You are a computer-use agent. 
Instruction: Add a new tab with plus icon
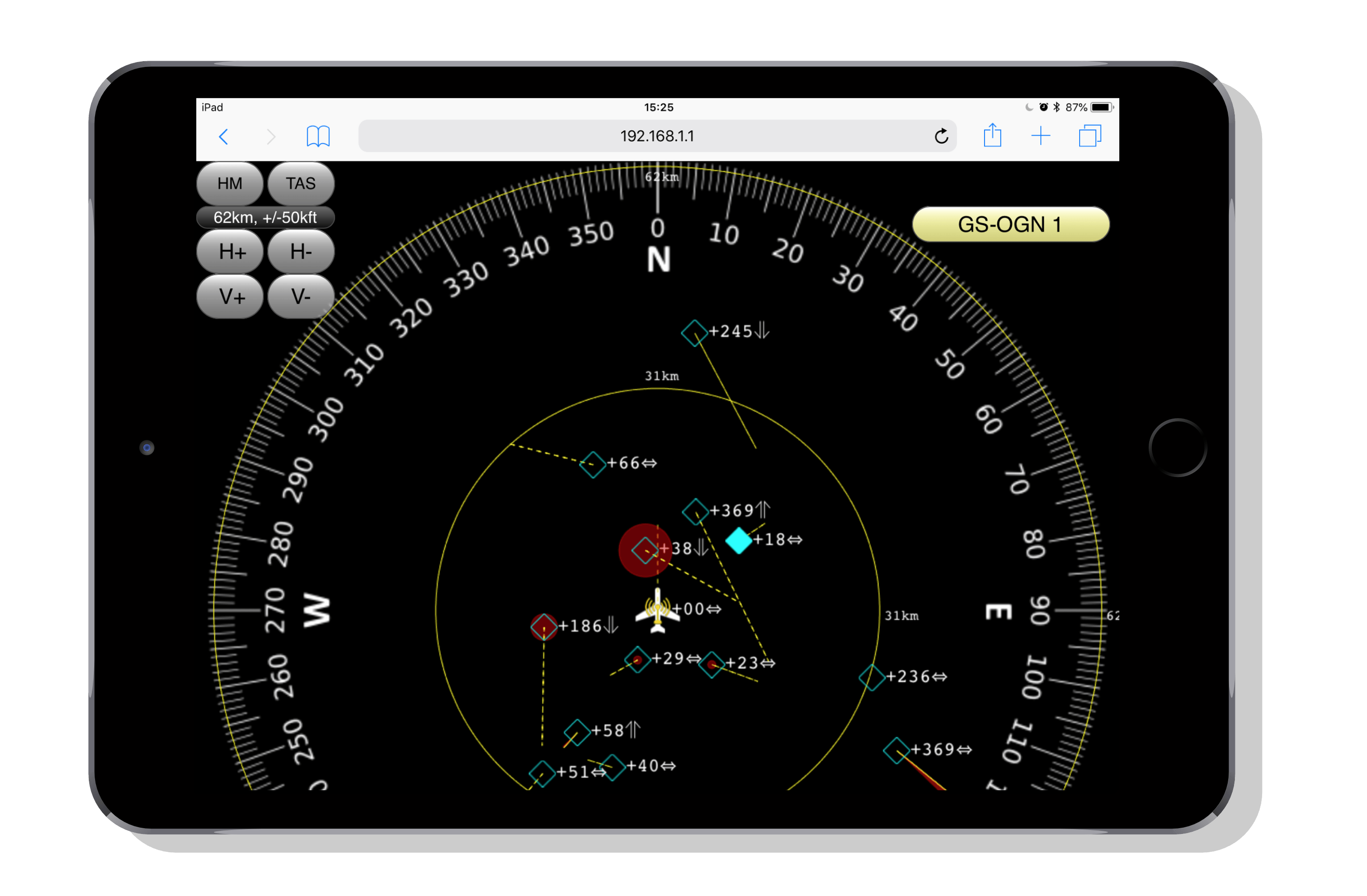pyautogui.click(x=1040, y=136)
